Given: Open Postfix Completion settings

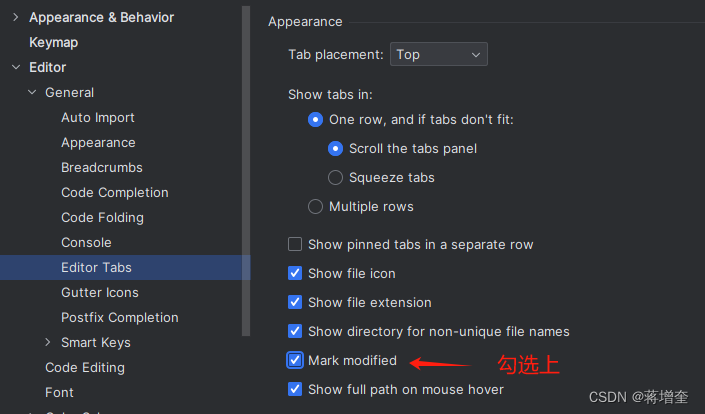Looking at the screenshot, I should (x=120, y=318).
